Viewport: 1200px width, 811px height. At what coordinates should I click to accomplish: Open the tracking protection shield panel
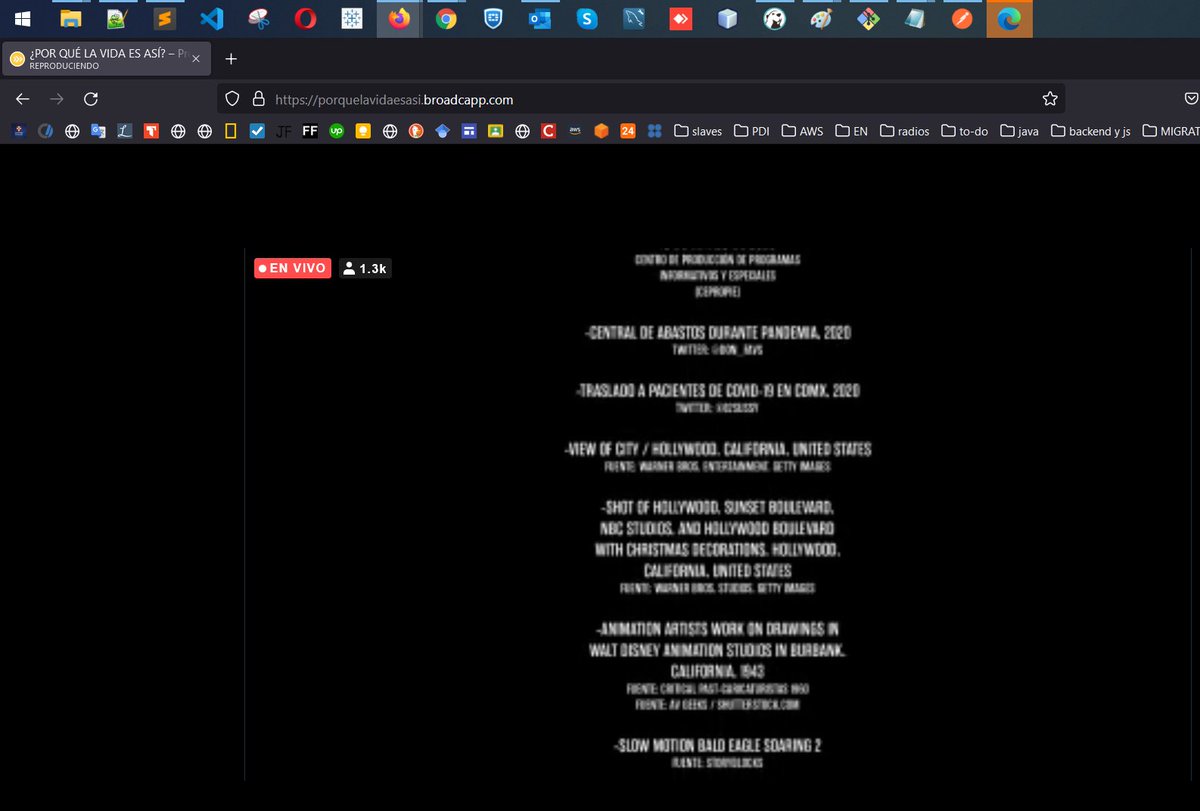pos(232,99)
